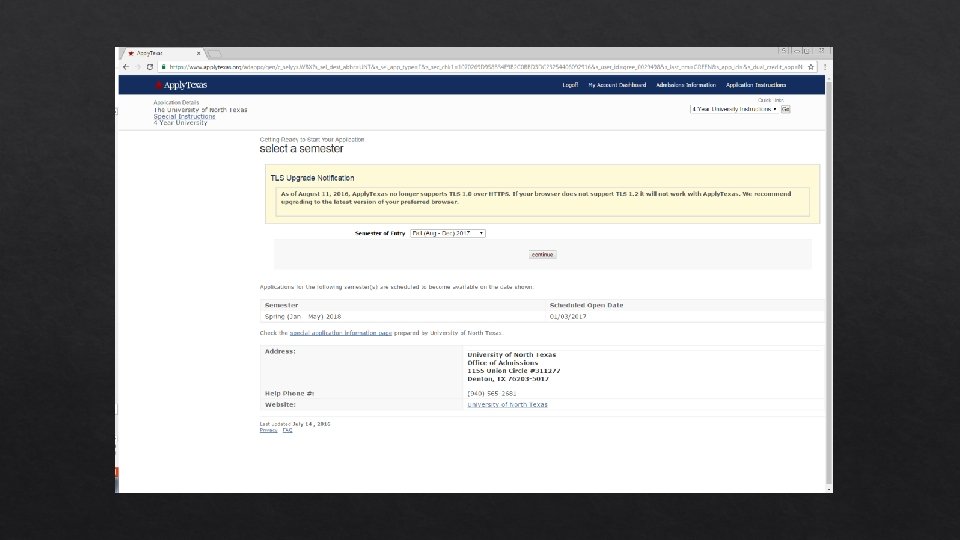Viewport: 960px width, 540px height.
Task: Click the 'Denton, TX 76203-5017' address line
Action: tap(508, 378)
